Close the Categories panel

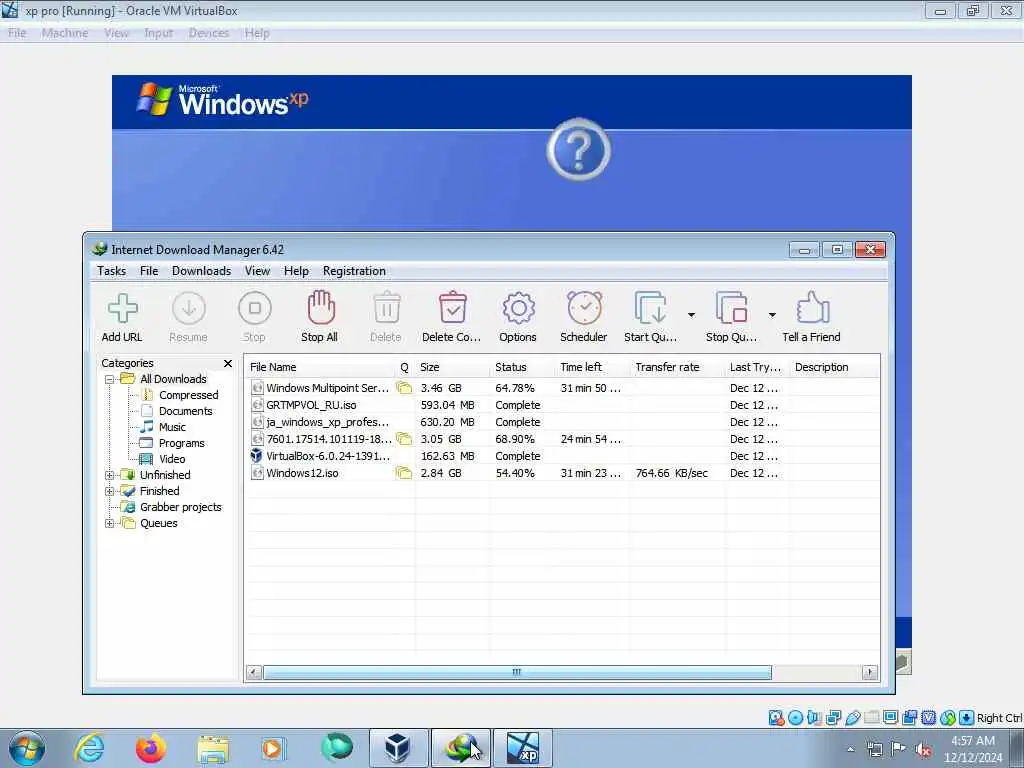[x=228, y=363]
